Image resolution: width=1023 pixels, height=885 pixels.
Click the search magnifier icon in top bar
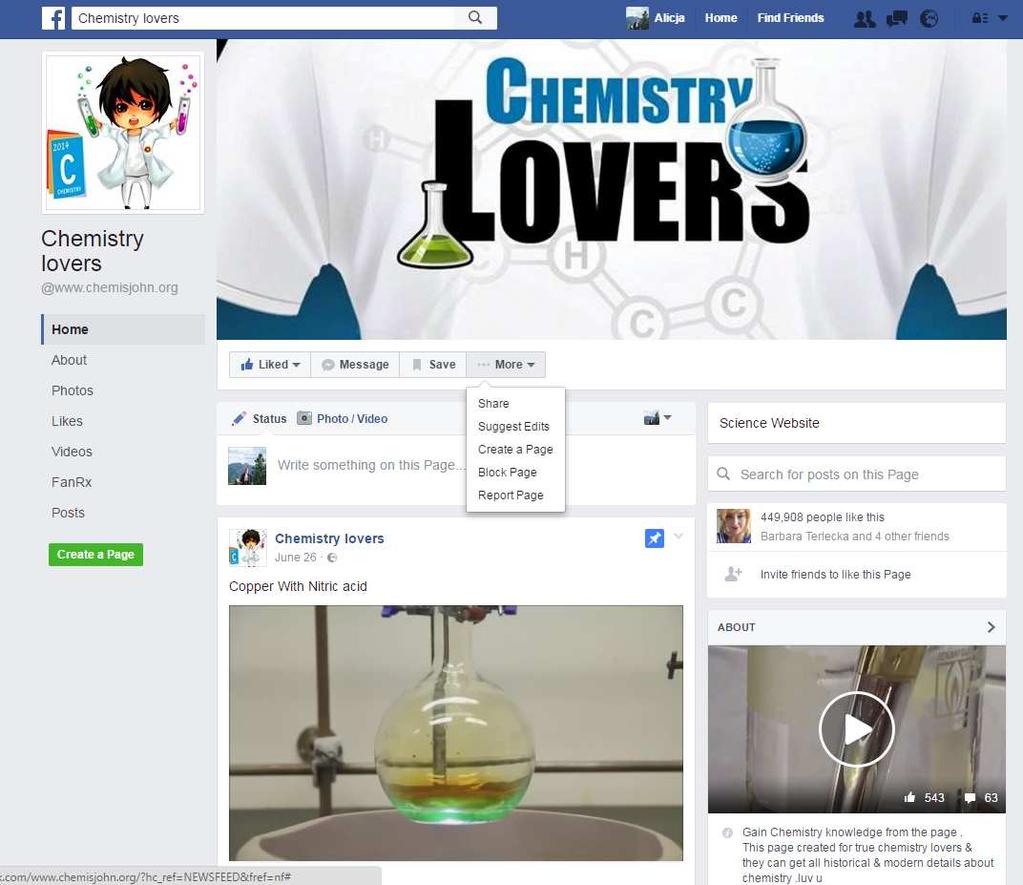pos(475,18)
